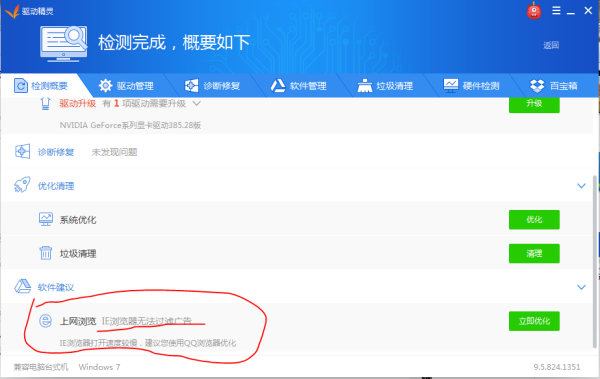Click the 检测概要 refresh tab icon
Screen dimensions: 600x379
point(21,85)
